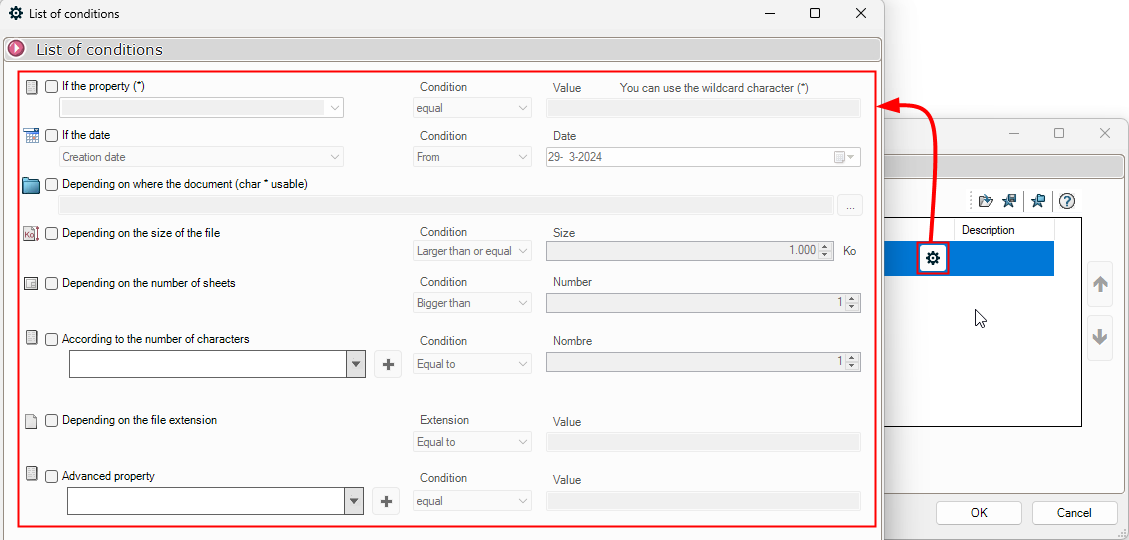Check Depending on the file extension
Screen dimensions: 1129x540
coord(51,420)
